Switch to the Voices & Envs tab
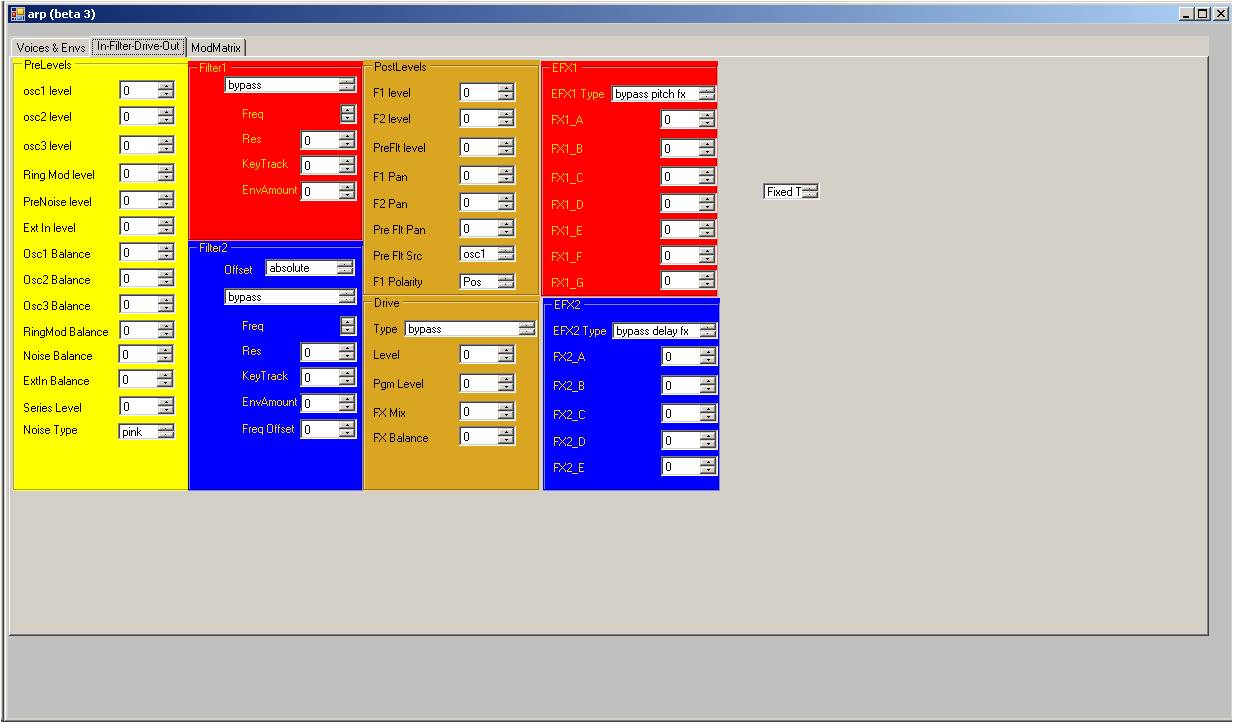 click(50, 48)
